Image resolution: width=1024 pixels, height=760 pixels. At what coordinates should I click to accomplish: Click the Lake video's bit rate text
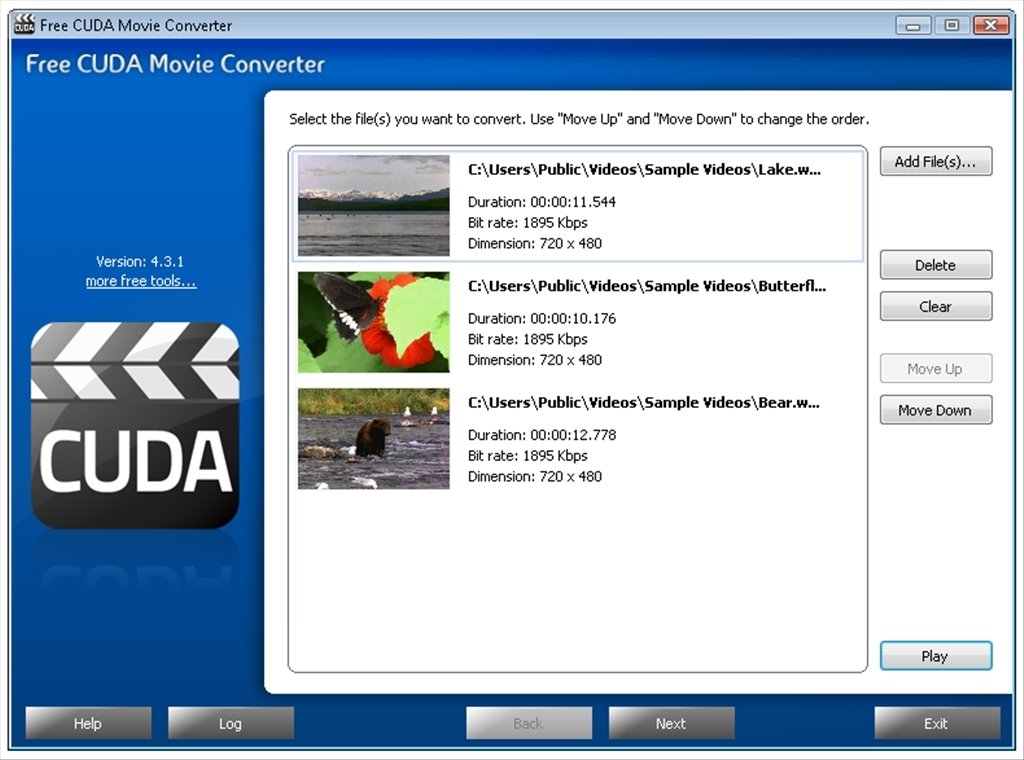pyautogui.click(x=528, y=223)
